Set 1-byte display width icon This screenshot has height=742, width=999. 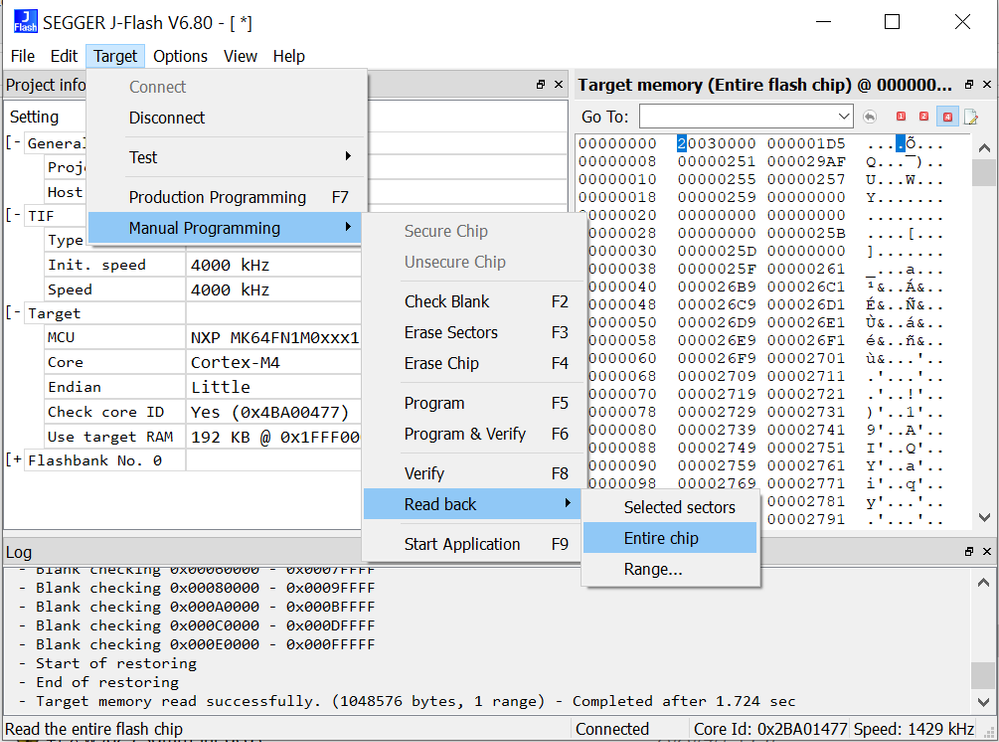pos(901,117)
